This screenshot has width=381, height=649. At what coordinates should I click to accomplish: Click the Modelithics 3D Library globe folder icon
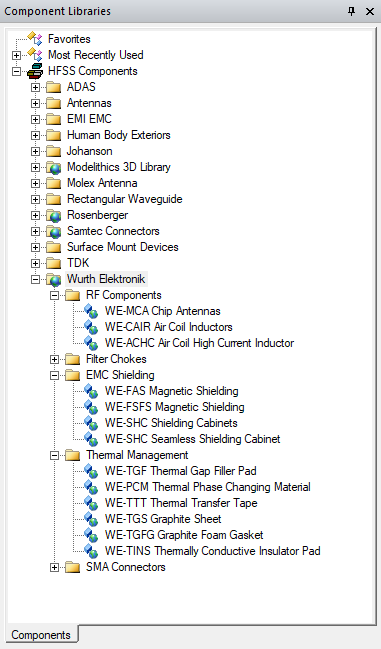[x=54, y=168]
